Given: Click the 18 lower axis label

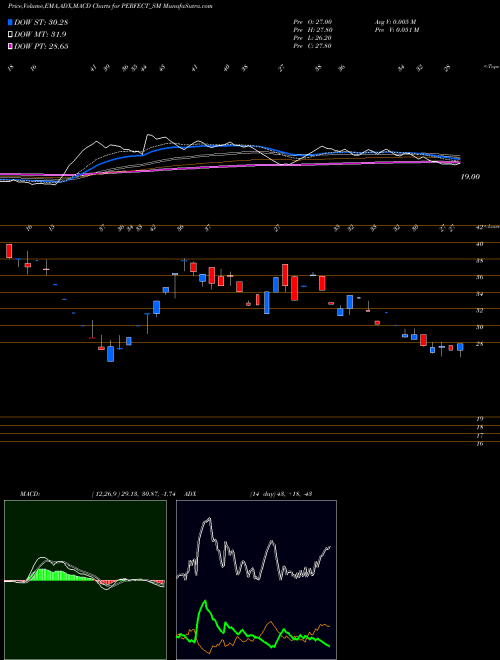Looking at the screenshot, I should [x=479, y=427].
